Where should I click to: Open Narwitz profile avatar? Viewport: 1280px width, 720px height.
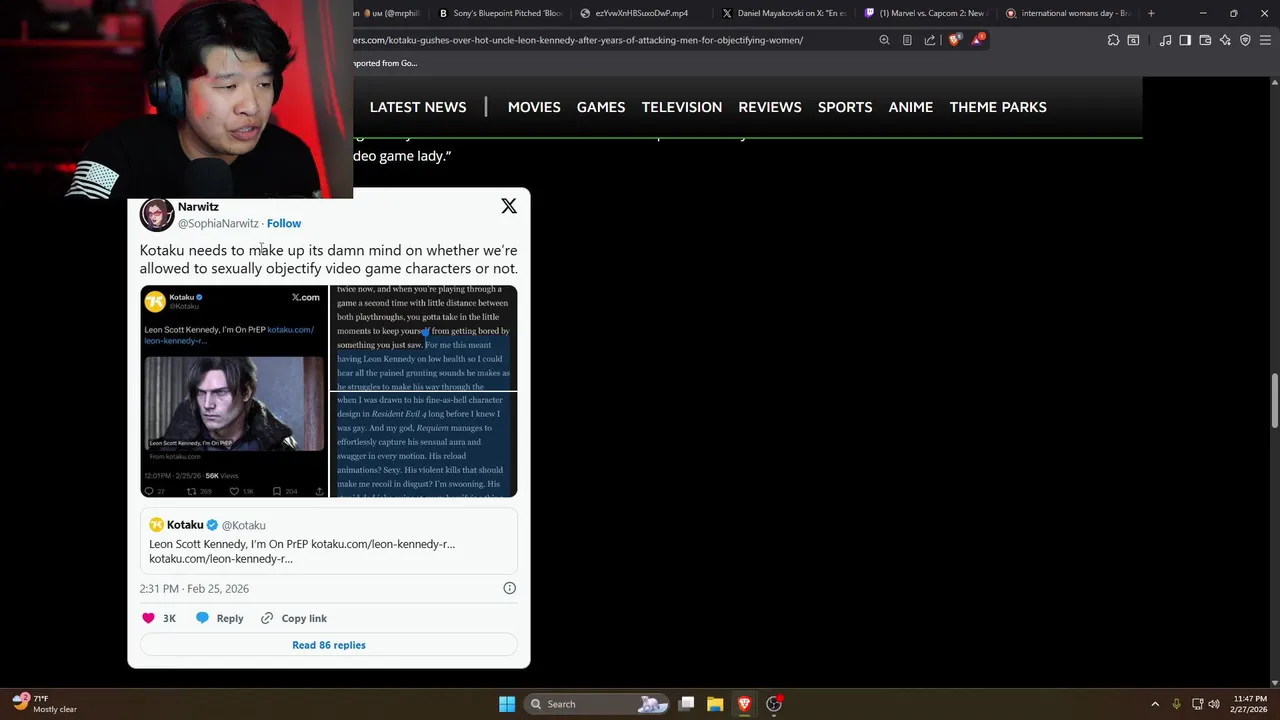pyautogui.click(x=157, y=214)
